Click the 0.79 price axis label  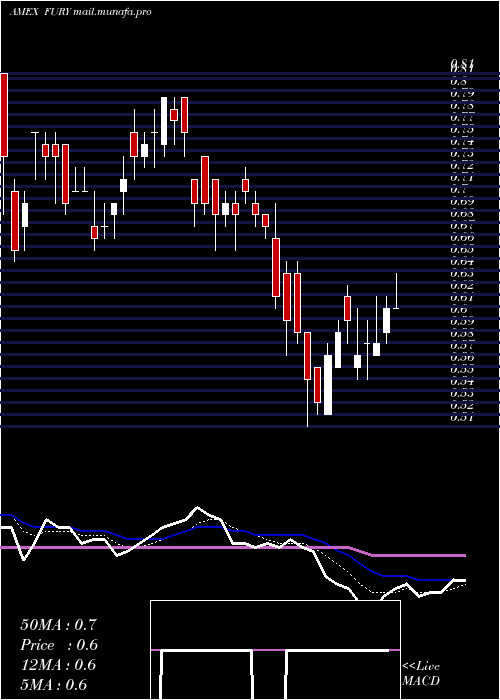click(x=462, y=94)
